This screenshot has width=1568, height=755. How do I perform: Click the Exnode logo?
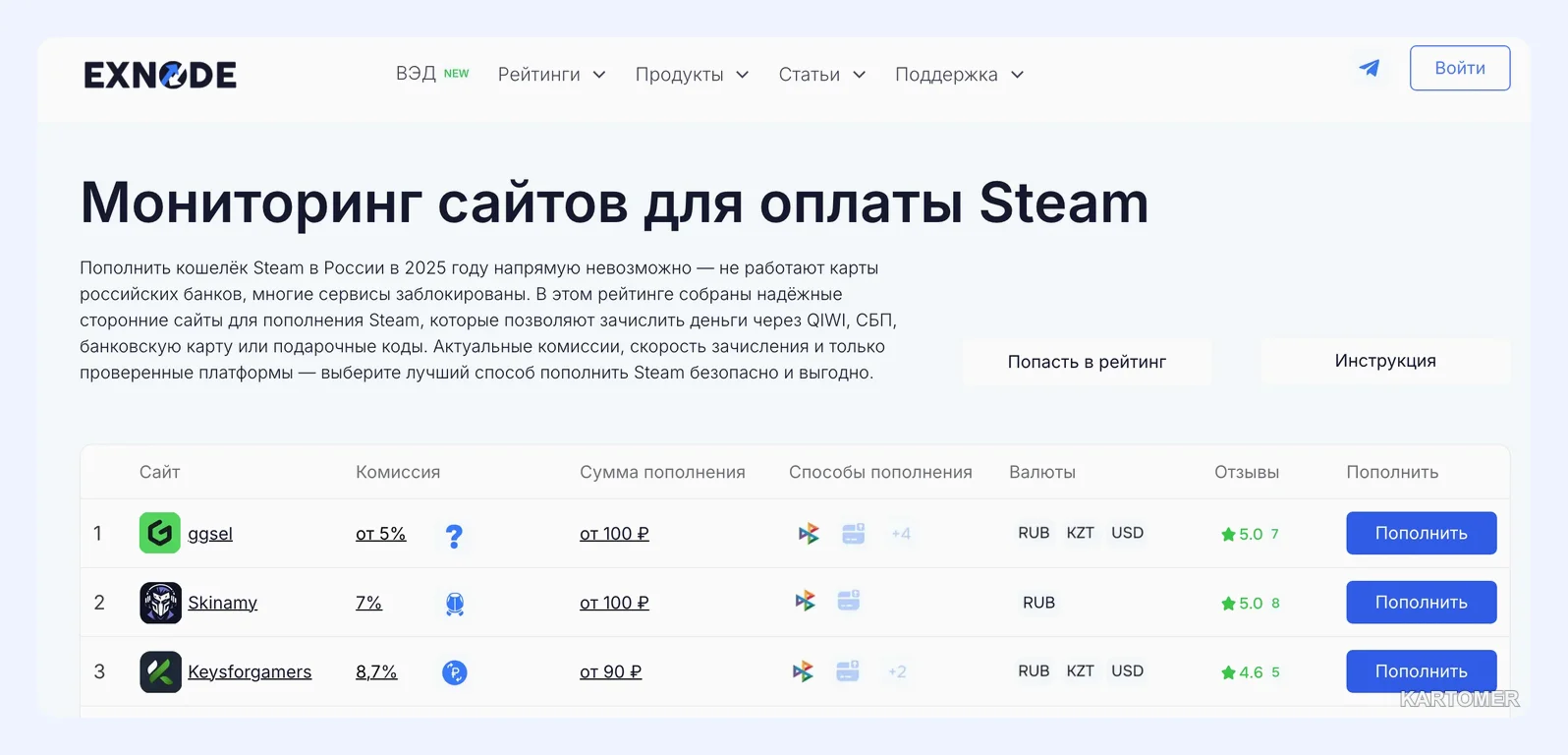click(x=160, y=75)
